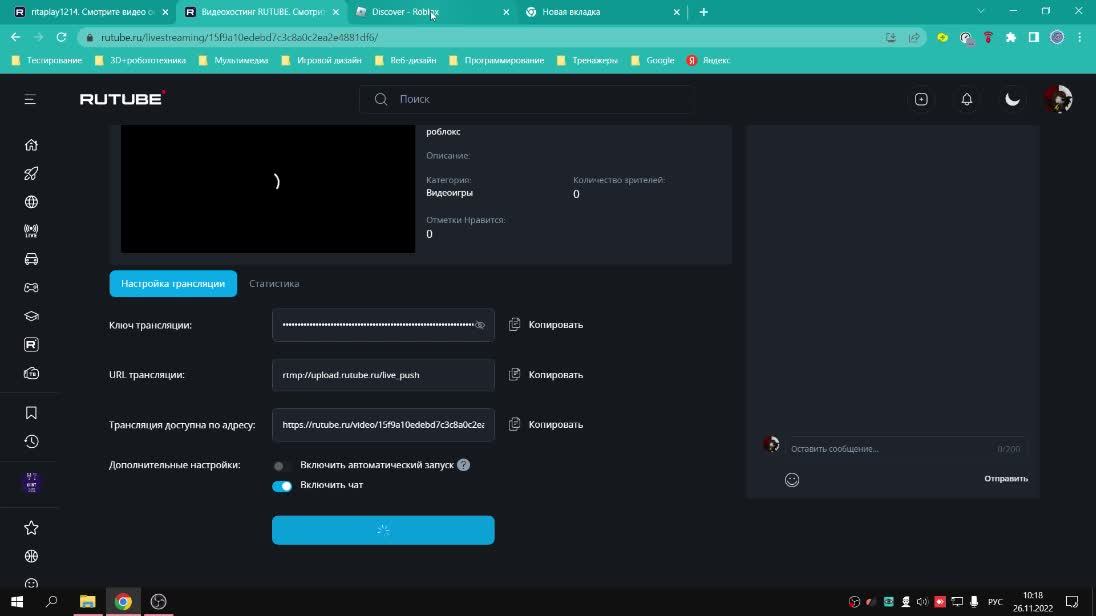Toggle dark theme moon icon

coord(1012,99)
